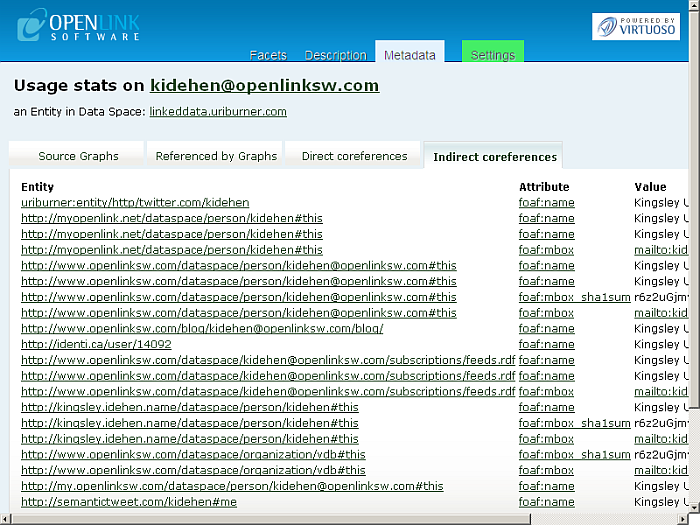This screenshot has width=700, height=525.
Task: Click foaf:name attribute in twitter row
Action: pyautogui.click(x=546, y=203)
